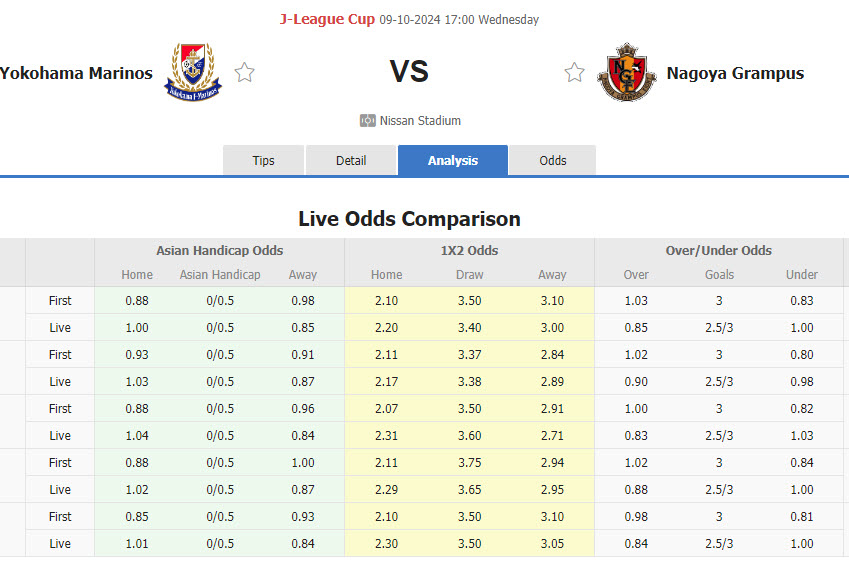The width and height of the screenshot is (849, 566).
Task: Click Asian handicap away odds 0.98
Action: [303, 301]
